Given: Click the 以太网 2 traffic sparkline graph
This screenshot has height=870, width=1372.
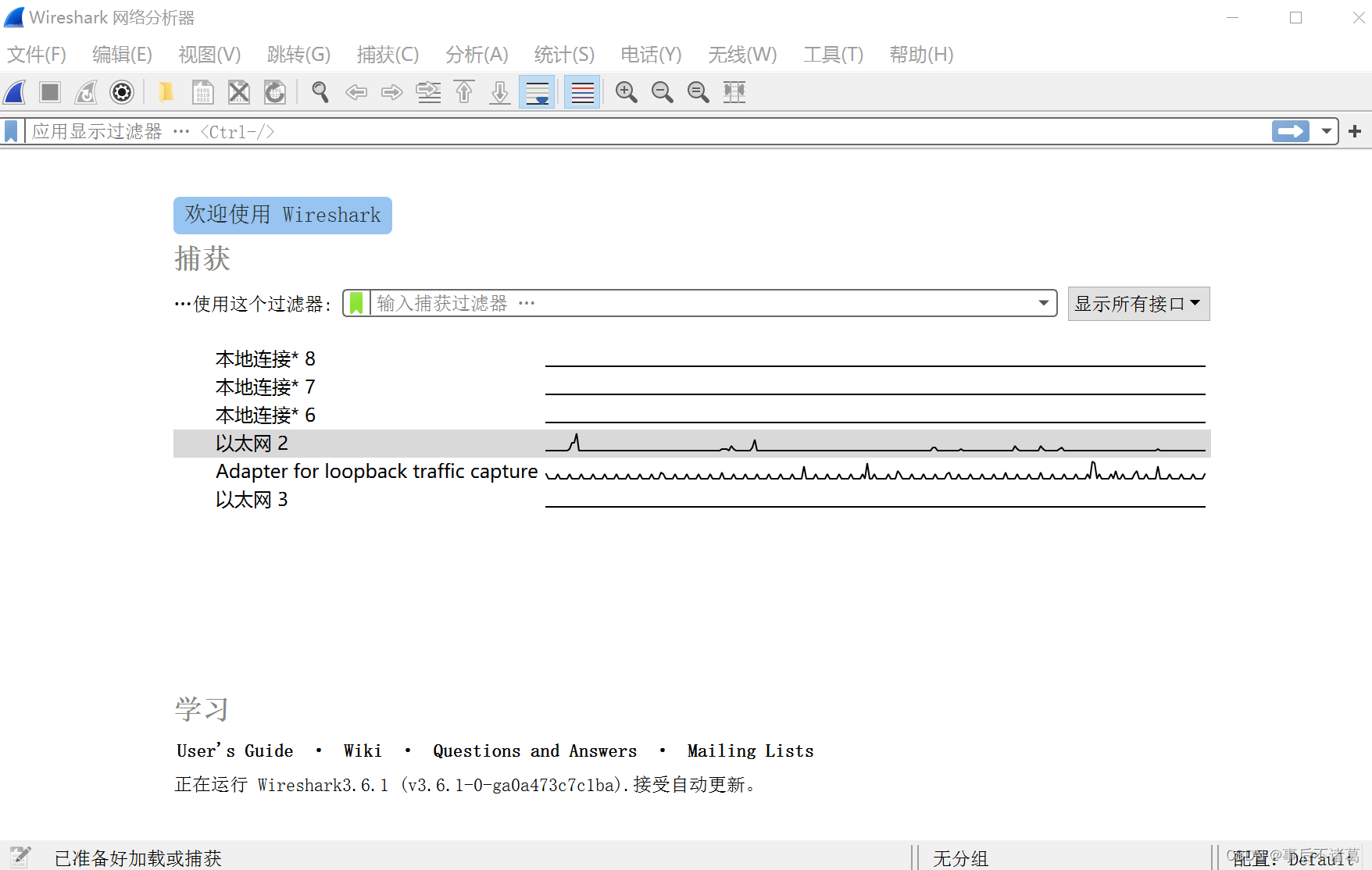Looking at the screenshot, I should (875, 444).
